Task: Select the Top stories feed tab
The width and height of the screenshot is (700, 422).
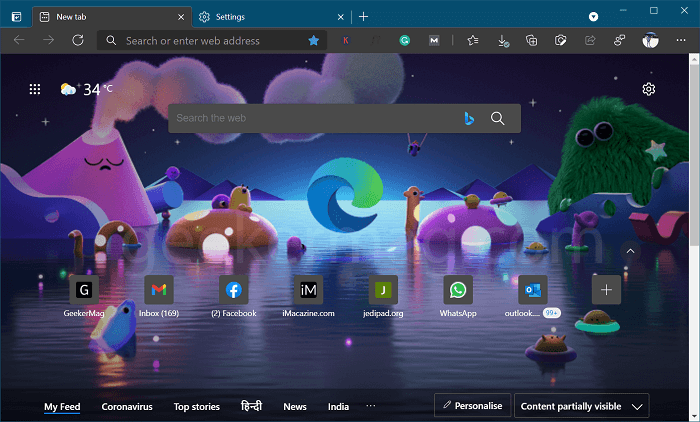Action: click(x=196, y=407)
